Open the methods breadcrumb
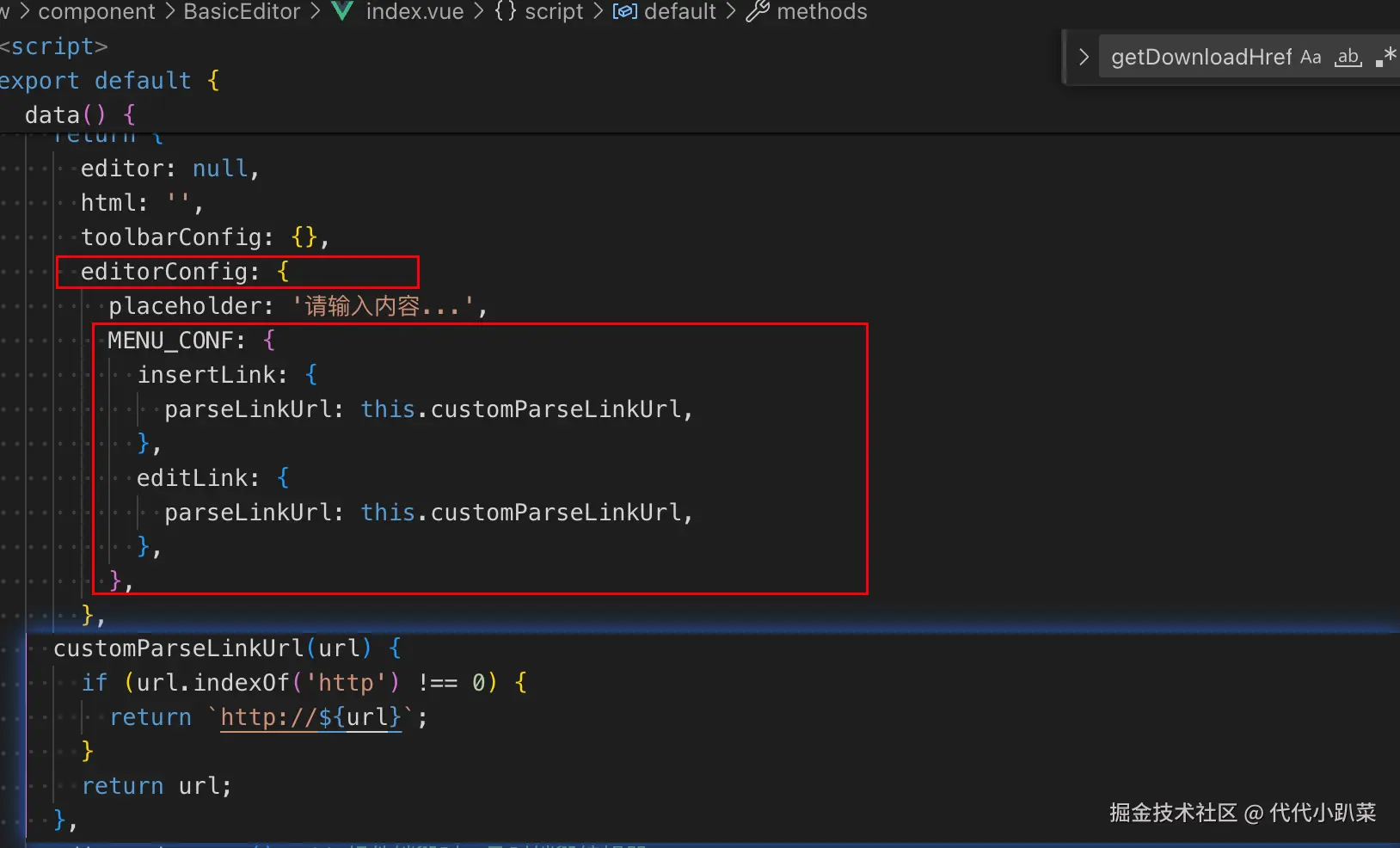The height and width of the screenshot is (848, 1400). tap(807, 12)
